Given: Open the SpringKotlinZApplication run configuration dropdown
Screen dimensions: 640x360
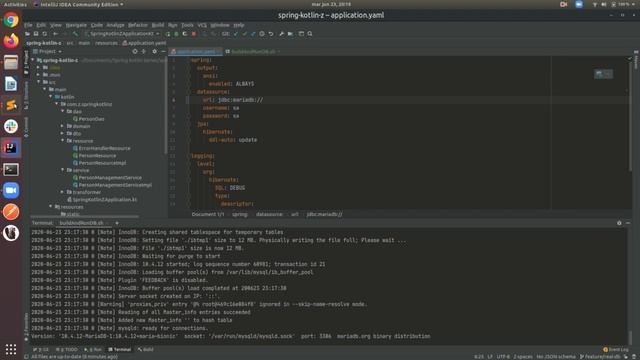Looking at the screenshot, I should click(121, 34).
